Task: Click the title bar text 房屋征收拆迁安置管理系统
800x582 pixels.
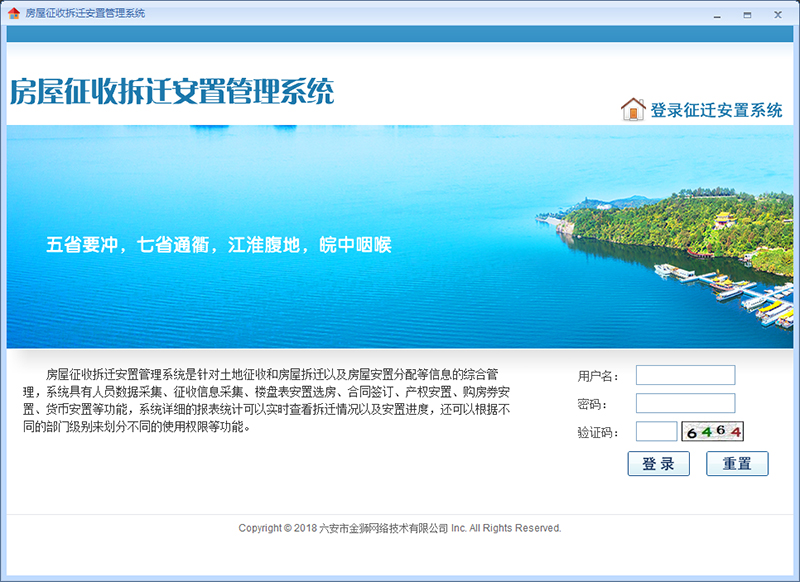Action: click(x=83, y=14)
